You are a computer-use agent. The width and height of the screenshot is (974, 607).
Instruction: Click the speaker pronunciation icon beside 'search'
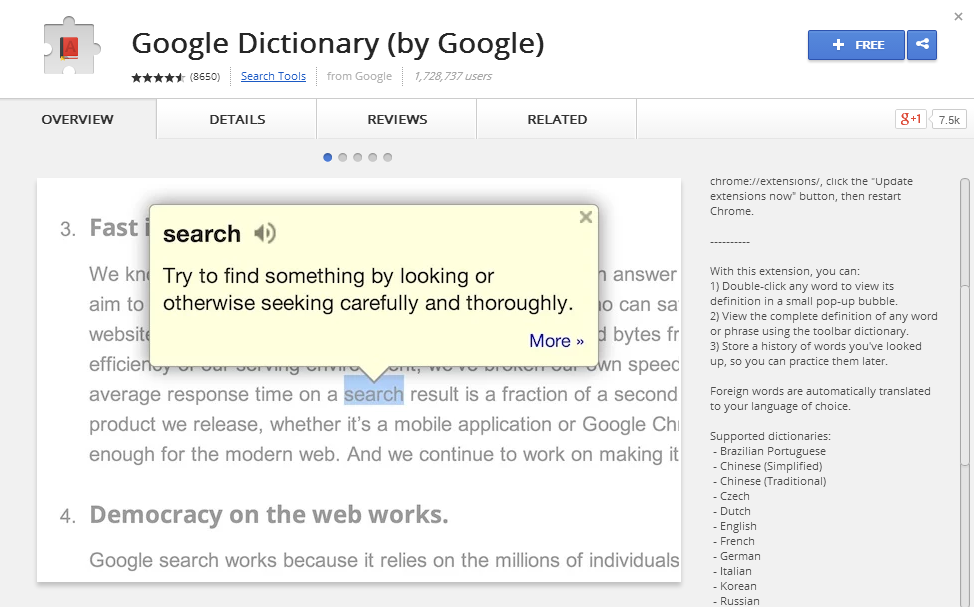(265, 234)
